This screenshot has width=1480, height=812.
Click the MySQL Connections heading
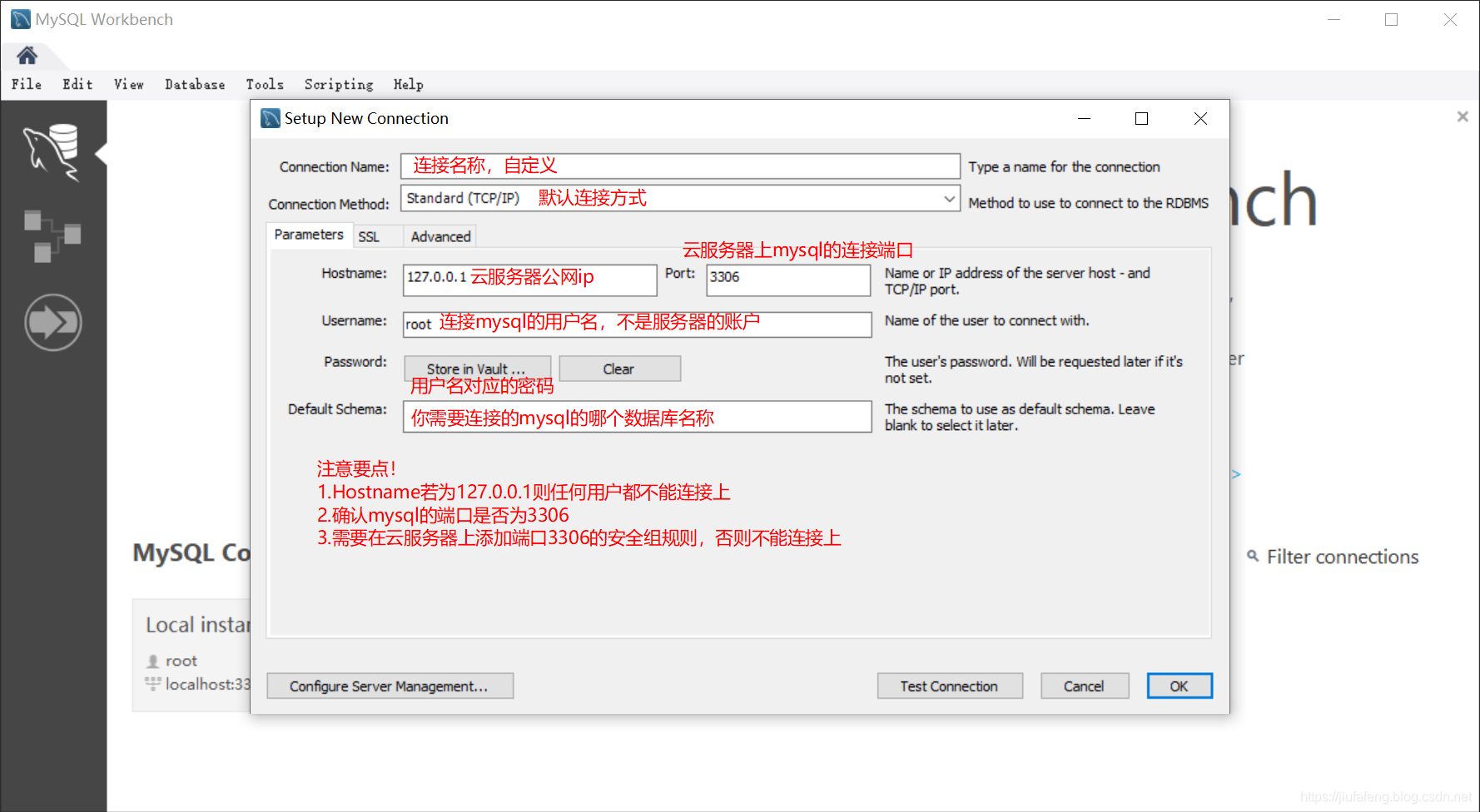click(191, 552)
